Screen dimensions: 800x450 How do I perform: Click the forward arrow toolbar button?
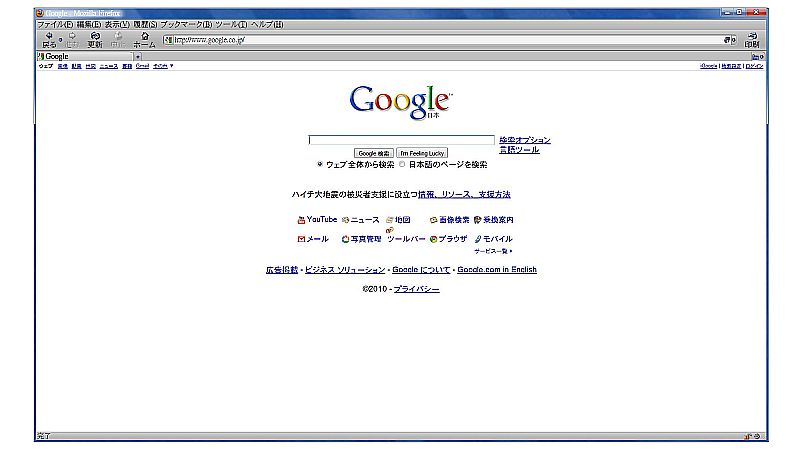(x=72, y=39)
